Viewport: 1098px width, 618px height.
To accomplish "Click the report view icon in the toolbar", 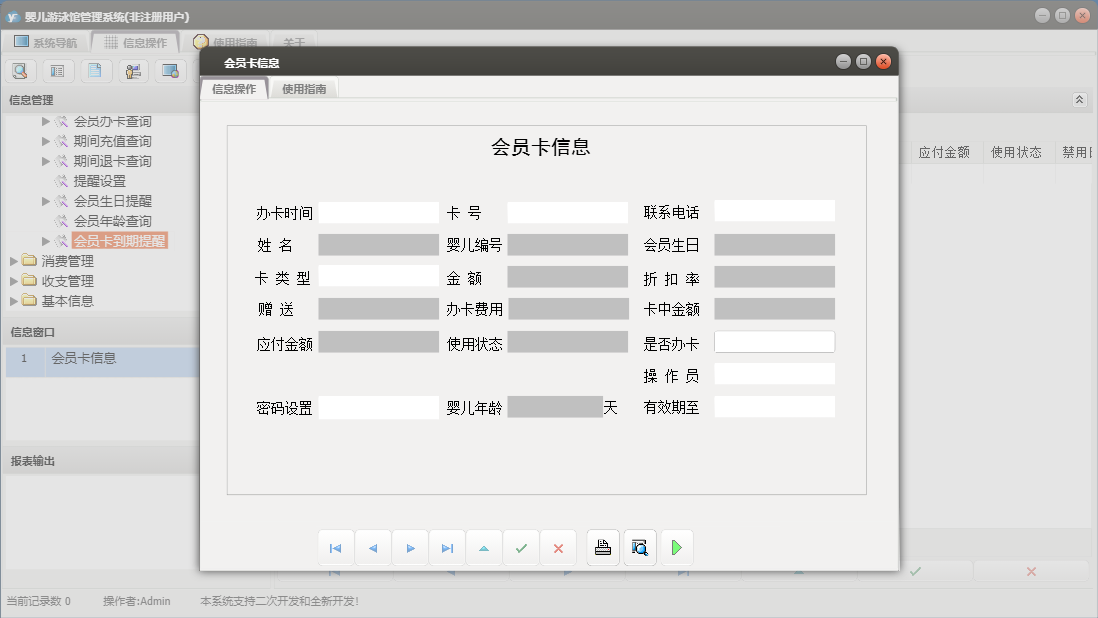I will click(x=57, y=71).
